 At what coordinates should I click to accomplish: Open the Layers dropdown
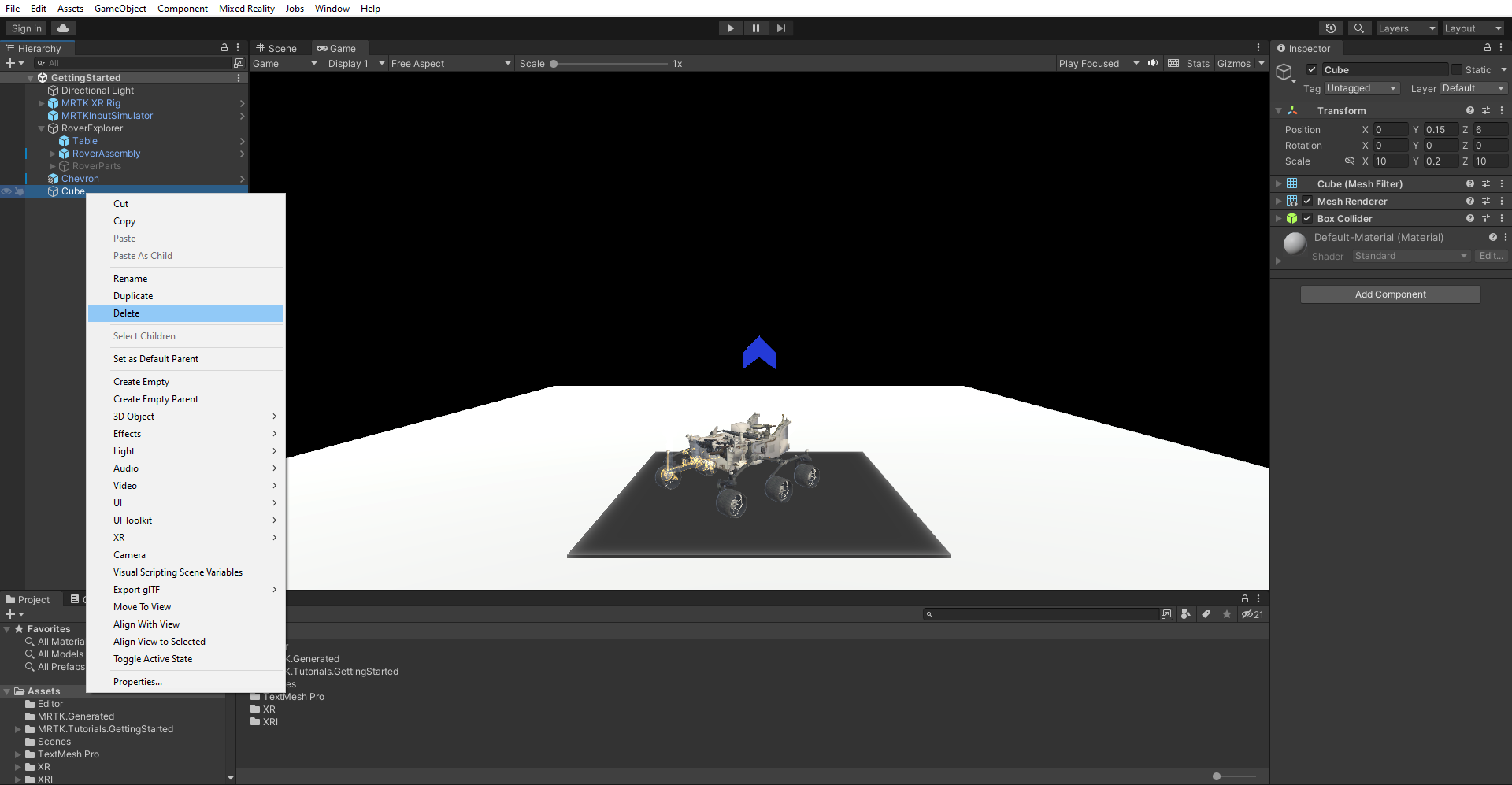[x=1406, y=28]
